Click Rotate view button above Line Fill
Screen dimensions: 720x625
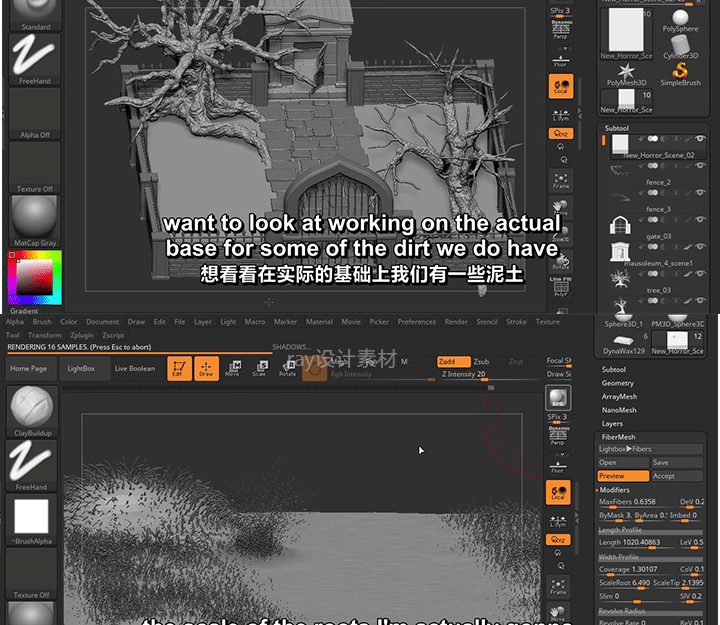[561, 262]
